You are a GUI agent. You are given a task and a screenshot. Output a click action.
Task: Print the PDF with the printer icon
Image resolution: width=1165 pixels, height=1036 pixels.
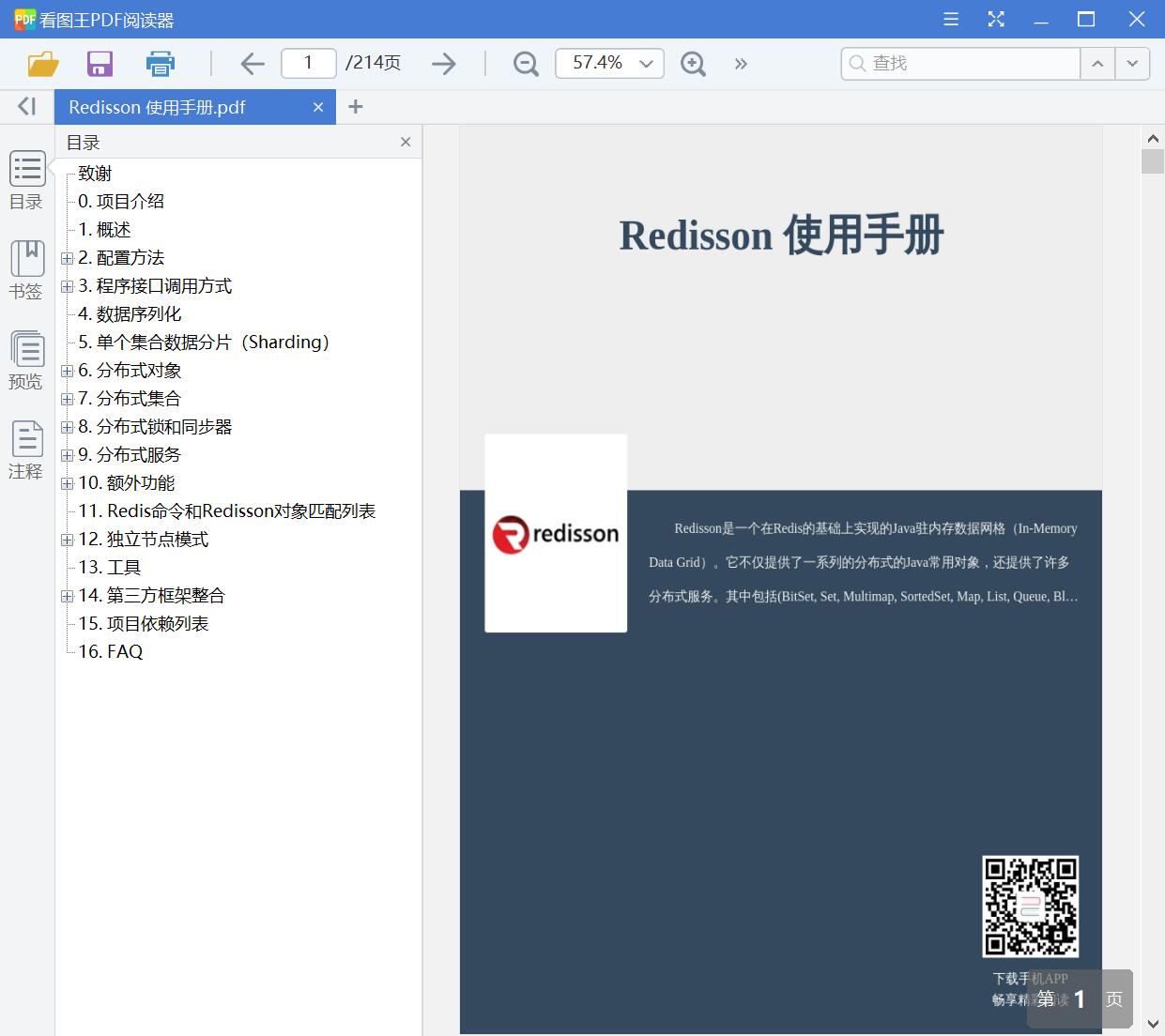coord(161,64)
